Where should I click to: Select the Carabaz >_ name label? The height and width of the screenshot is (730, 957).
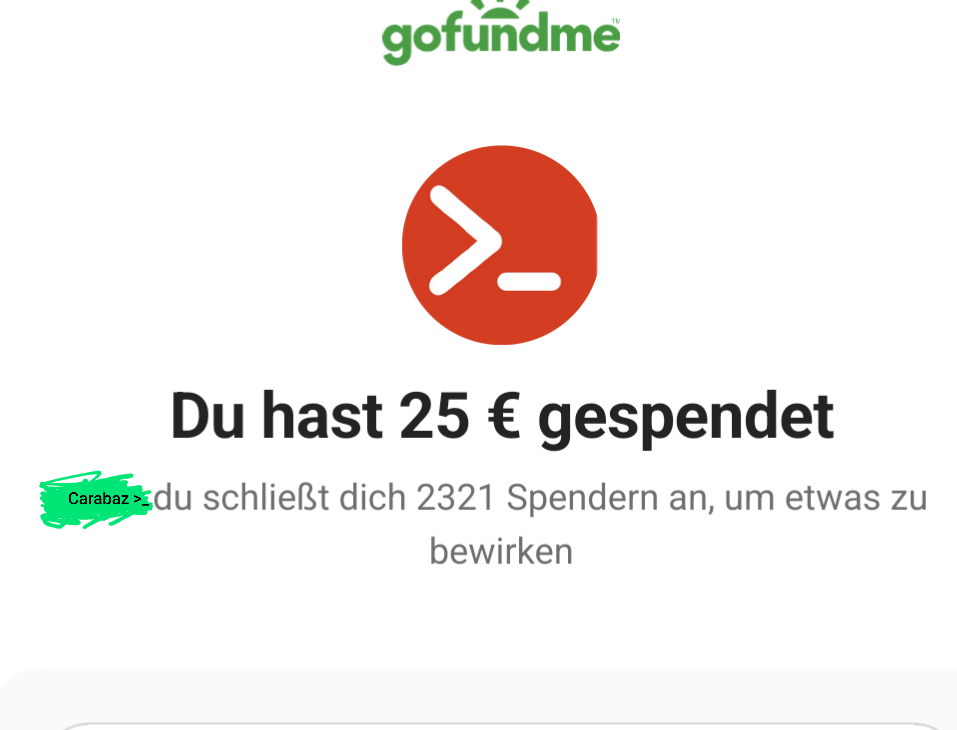pos(108,499)
